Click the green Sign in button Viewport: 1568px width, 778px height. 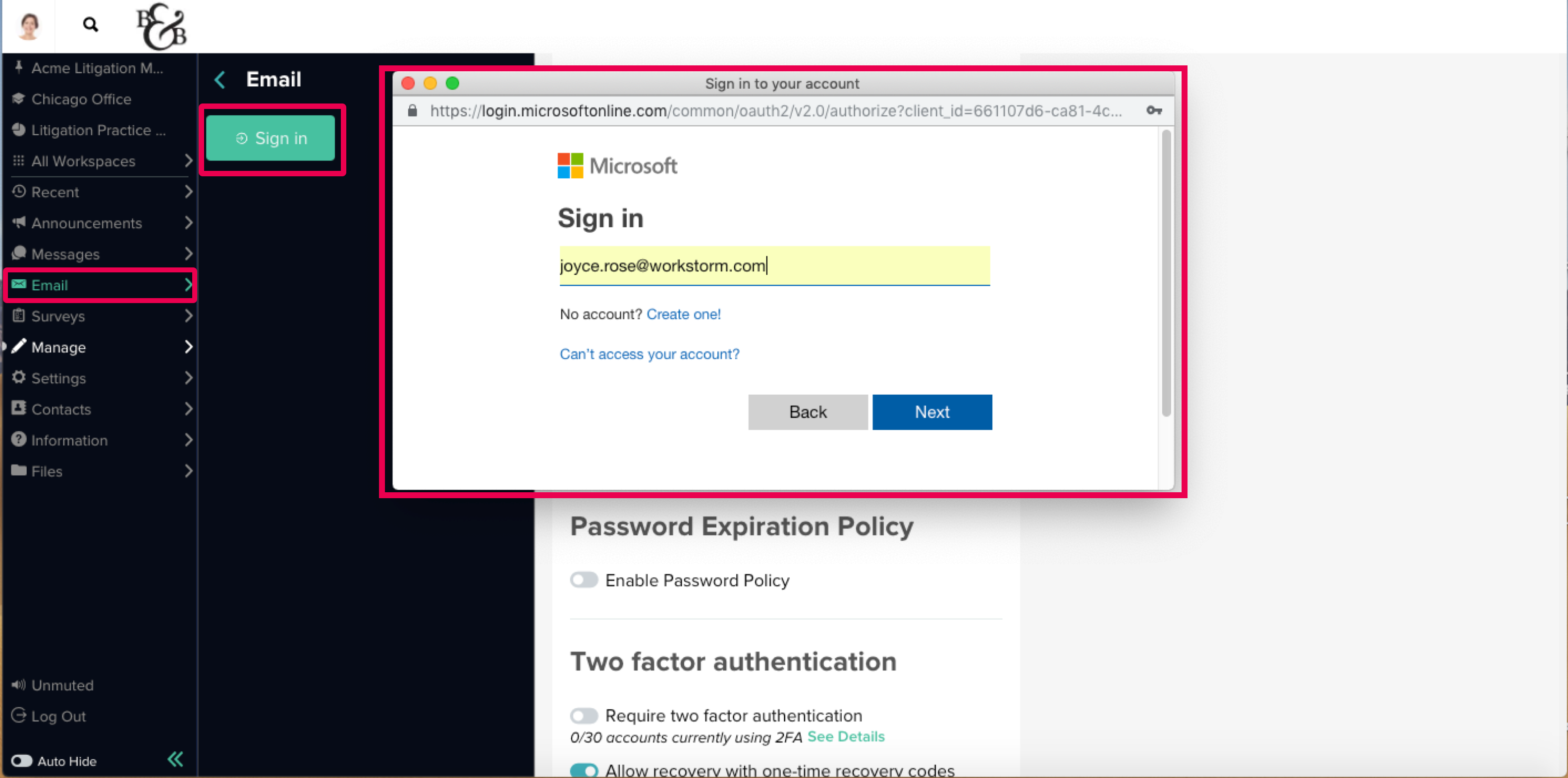tap(270, 138)
